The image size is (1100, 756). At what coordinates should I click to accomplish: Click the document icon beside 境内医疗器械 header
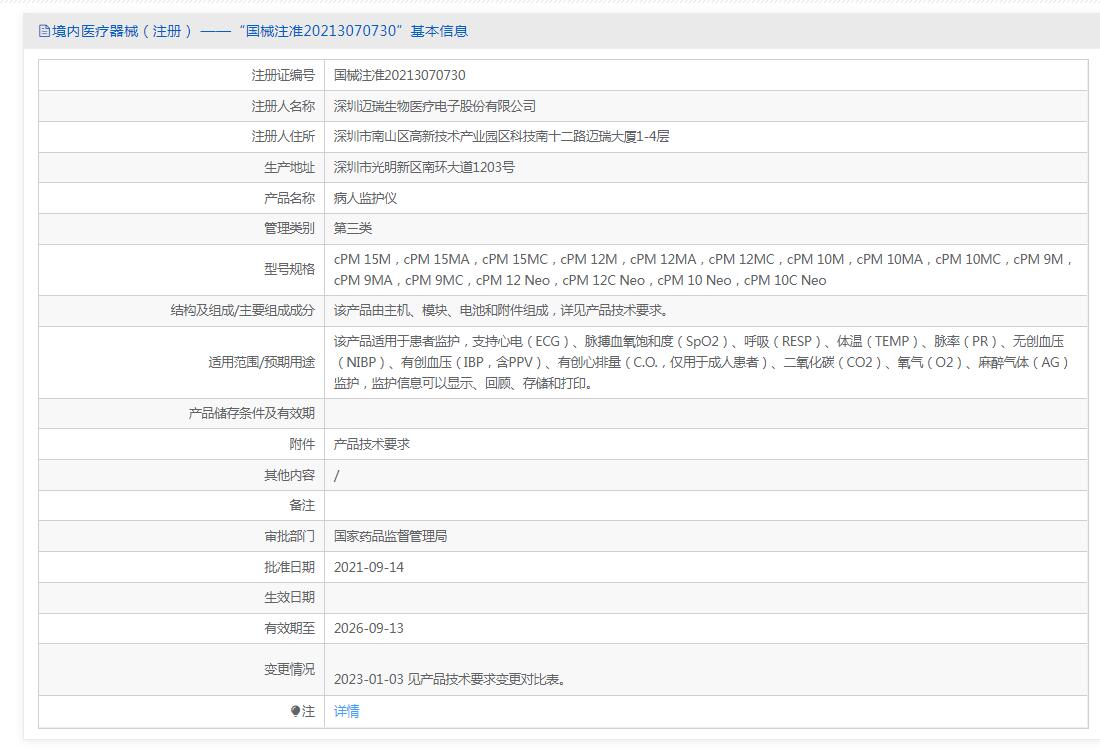[44, 31]
